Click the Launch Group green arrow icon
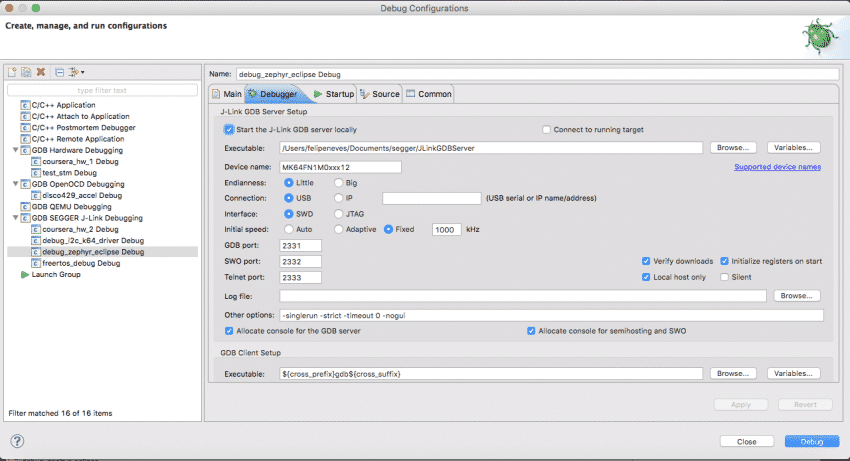This screenshot has height=461, width=850. 24,274
